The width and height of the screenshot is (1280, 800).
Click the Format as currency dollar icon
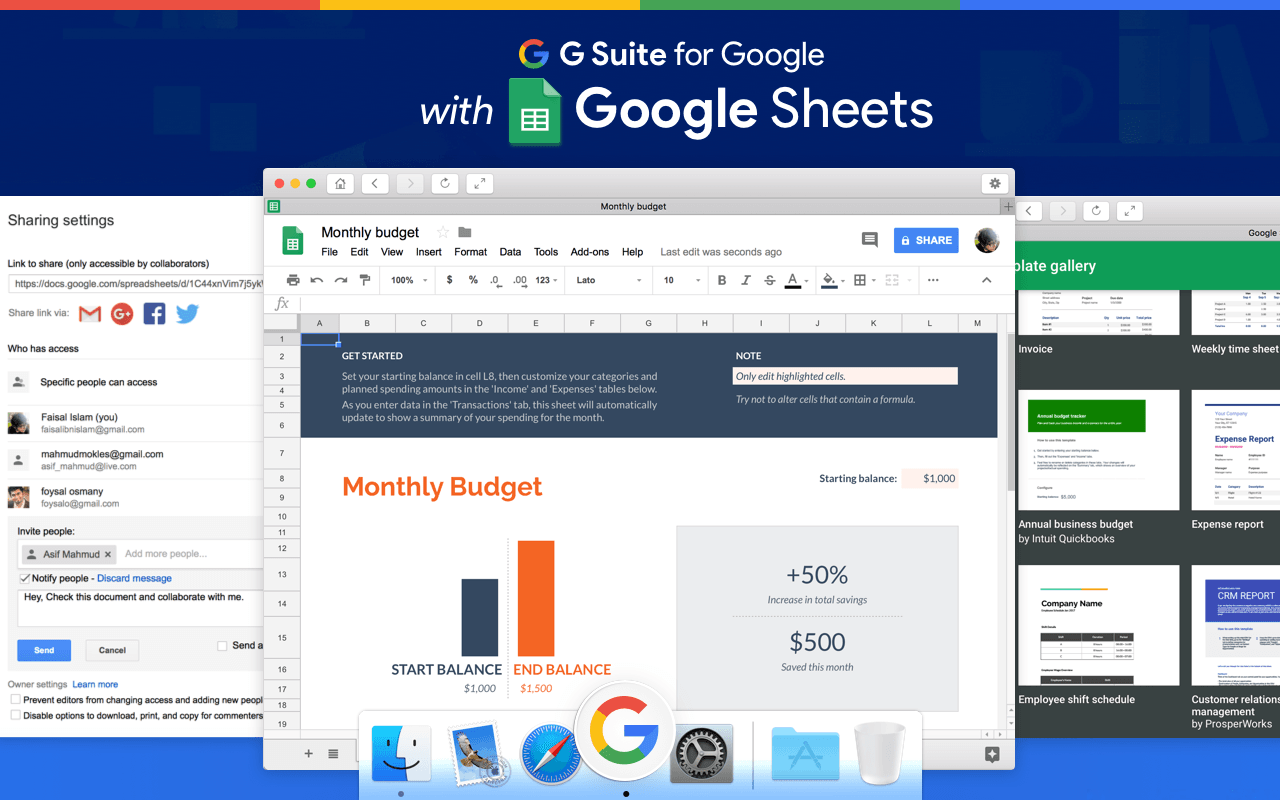(x=450, y=280)
